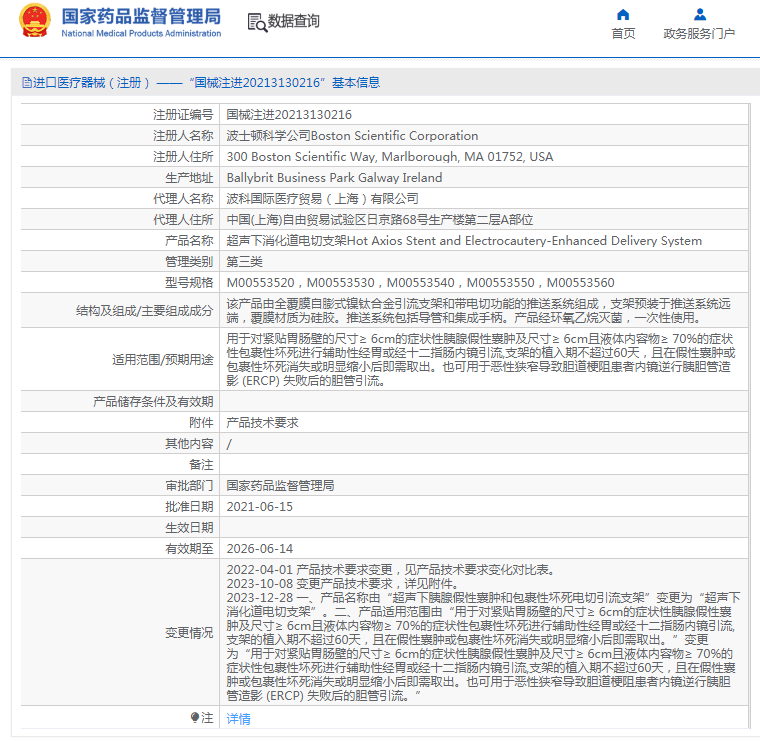The width and height of the screenshot is (760, 741).
Task: Select the 300 Boston Scientific Way address
Action: click(390, 157)
